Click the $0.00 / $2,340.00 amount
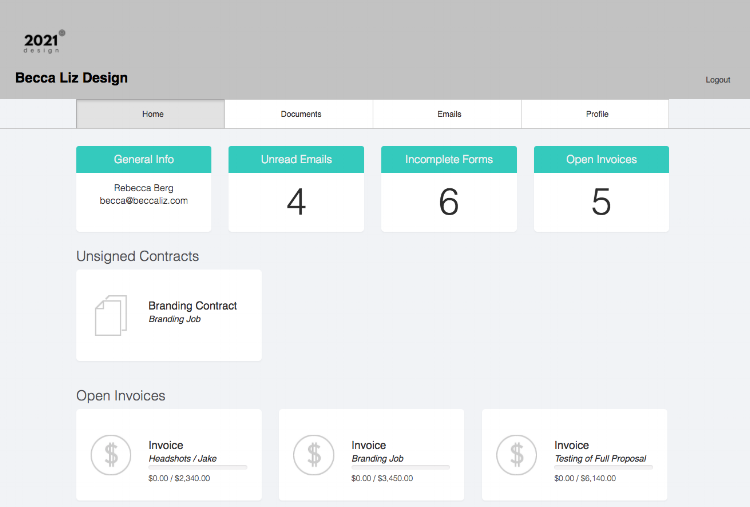Image resolution: width=750 pixels, height=507 pixels. [x=179, y=478]
